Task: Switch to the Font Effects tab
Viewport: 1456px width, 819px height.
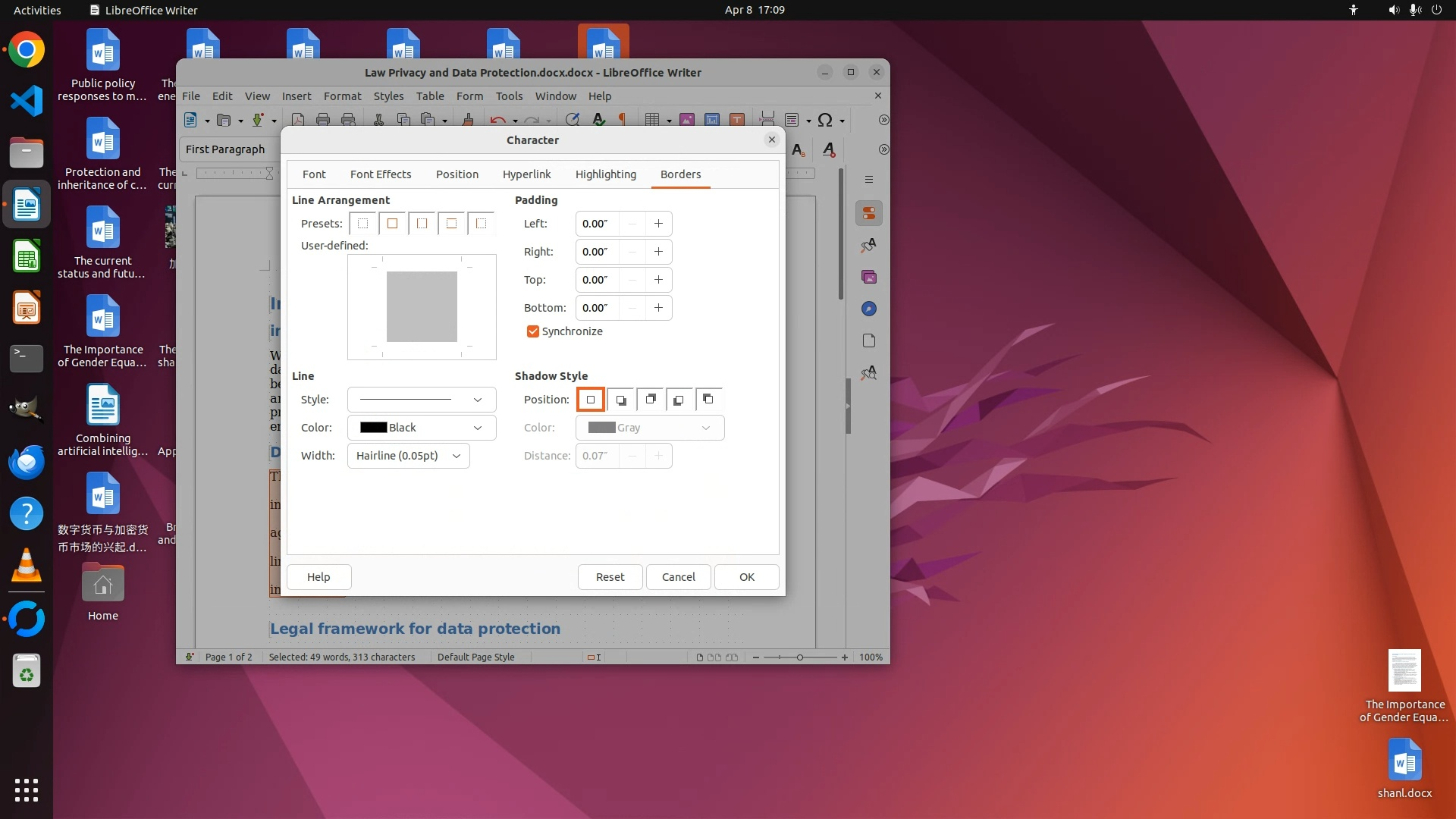Action: 381,174
